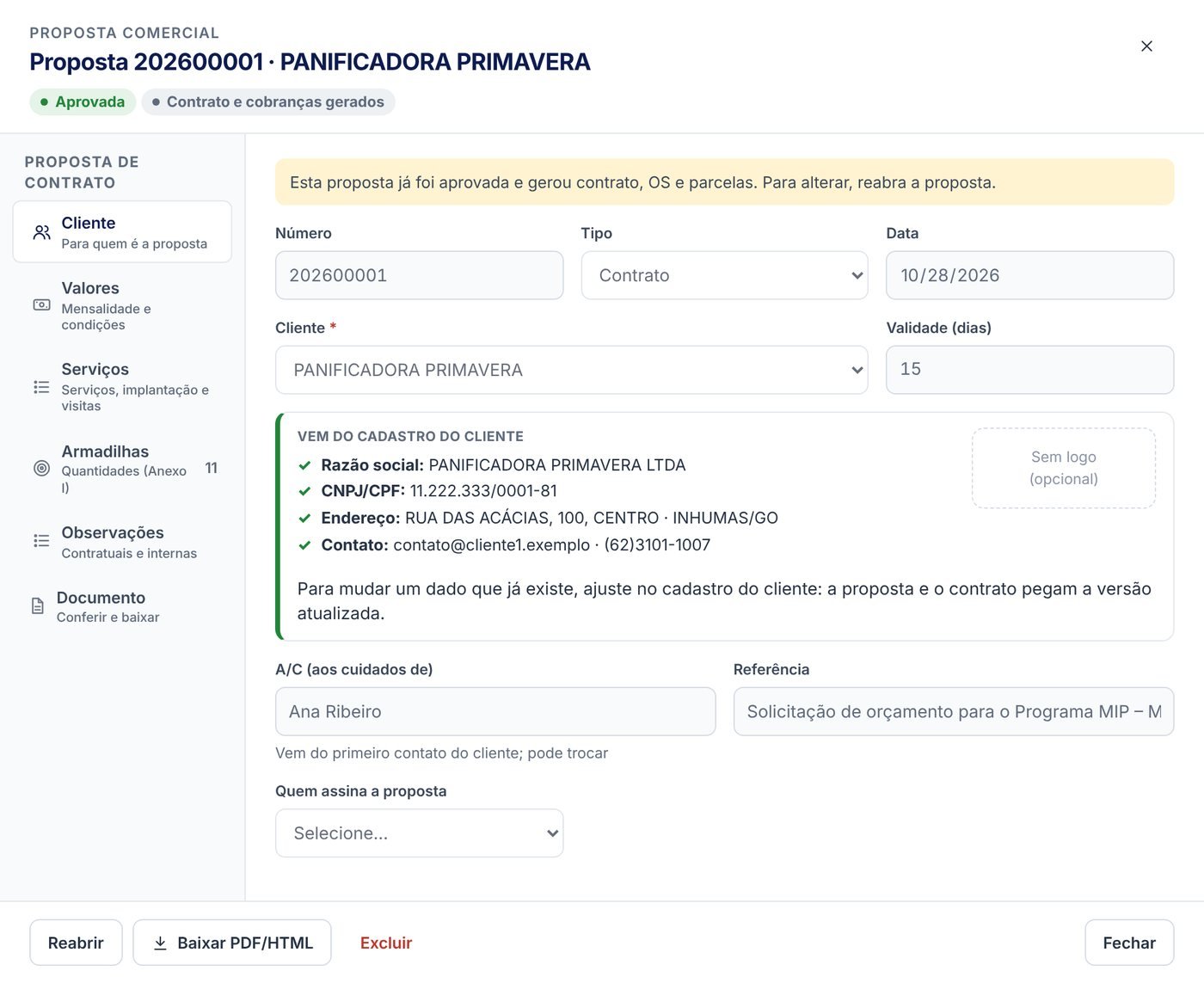
Task: Click the Data field 10/28/2026
Action: [x=1029, y=275]
